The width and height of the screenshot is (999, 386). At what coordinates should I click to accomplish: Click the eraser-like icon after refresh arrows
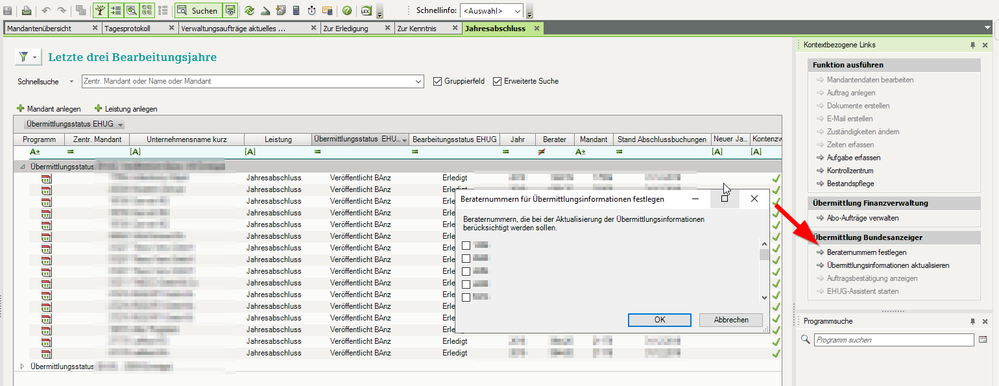tap(265, 11)
